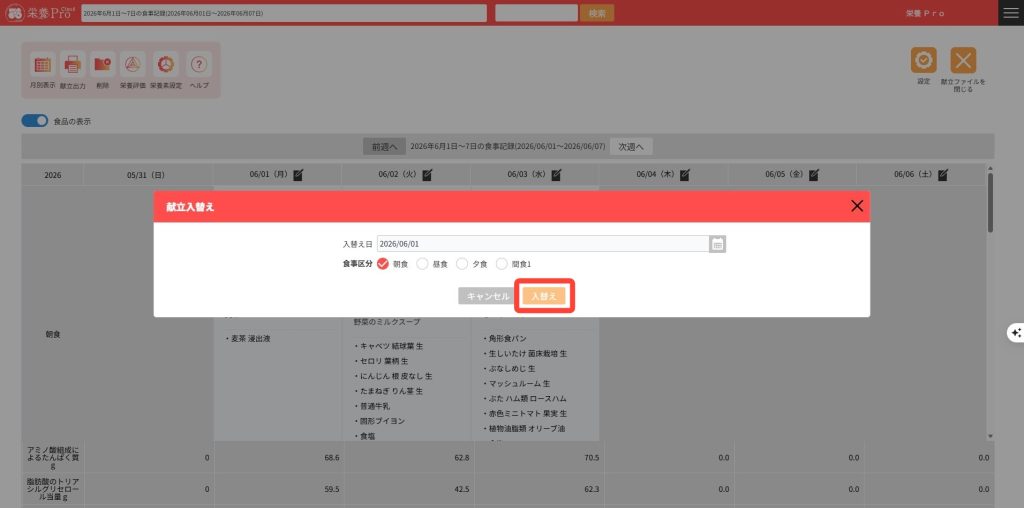1024x508 pixels.
Task: Click fat value 42.5 for 06/02
Action: tap(461, 488)
